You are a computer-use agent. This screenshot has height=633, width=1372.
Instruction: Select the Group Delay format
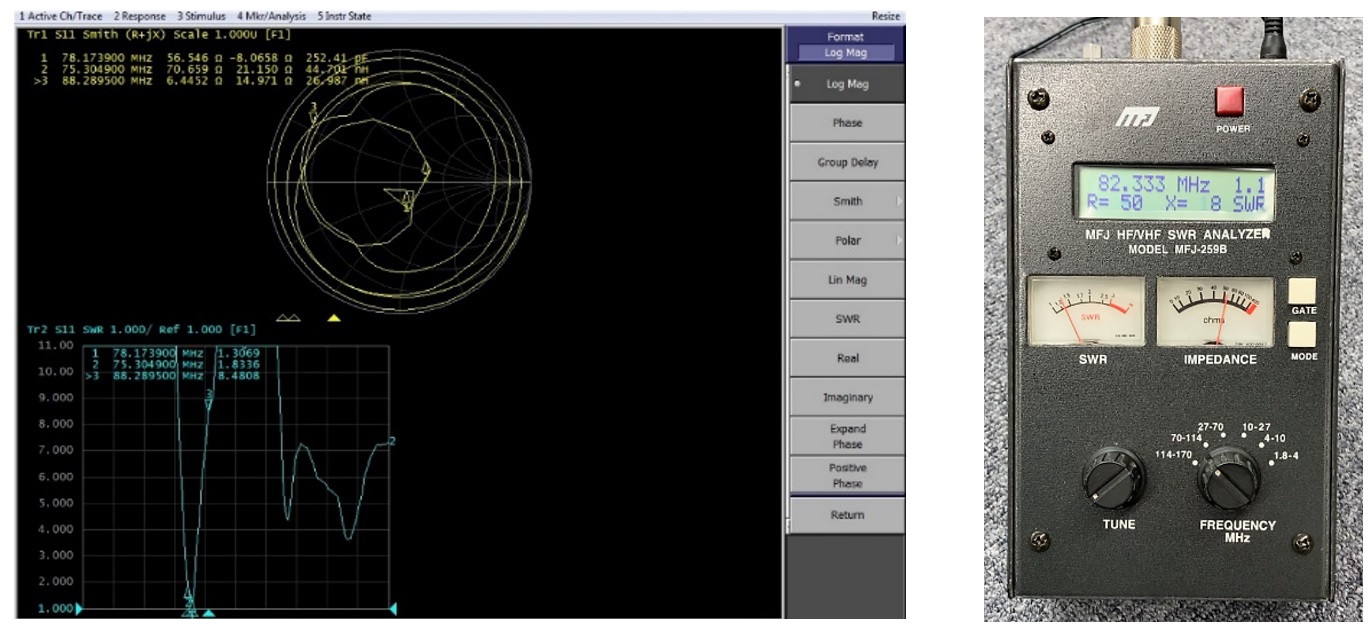(x=846, y=162)
